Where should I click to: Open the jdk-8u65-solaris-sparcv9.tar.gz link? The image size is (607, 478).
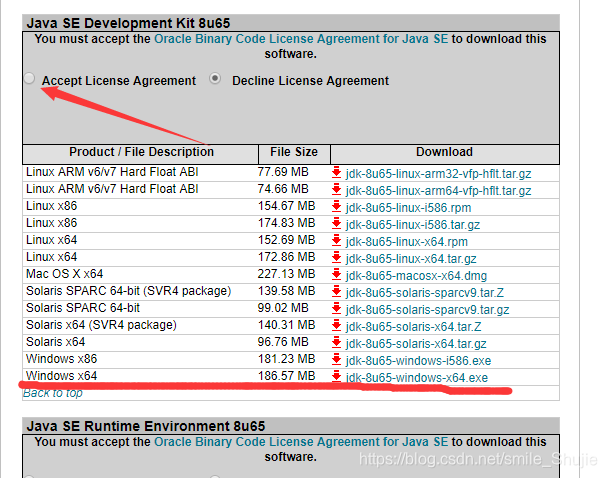427,310
